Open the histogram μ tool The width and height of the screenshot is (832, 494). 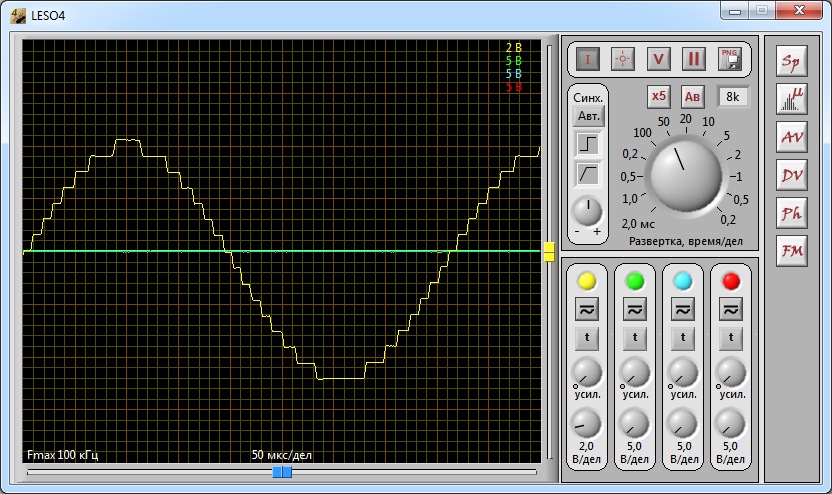(x=792, y=99)
